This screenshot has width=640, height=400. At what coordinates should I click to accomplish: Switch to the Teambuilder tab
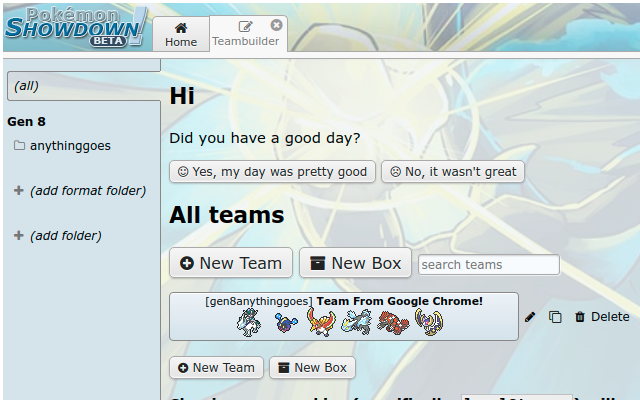point(246,34)
